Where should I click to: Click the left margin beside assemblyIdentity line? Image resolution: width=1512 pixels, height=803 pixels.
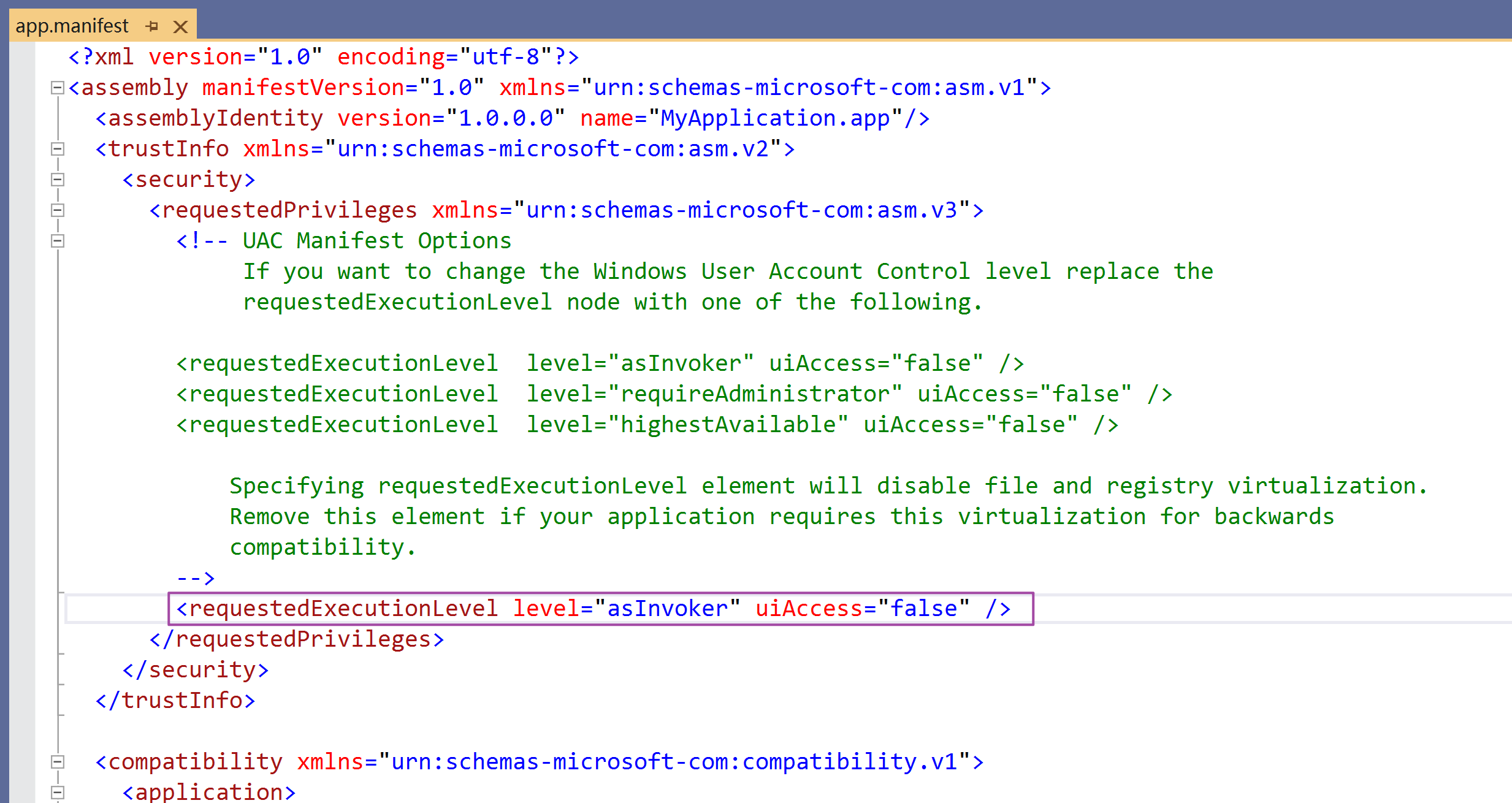23,118
